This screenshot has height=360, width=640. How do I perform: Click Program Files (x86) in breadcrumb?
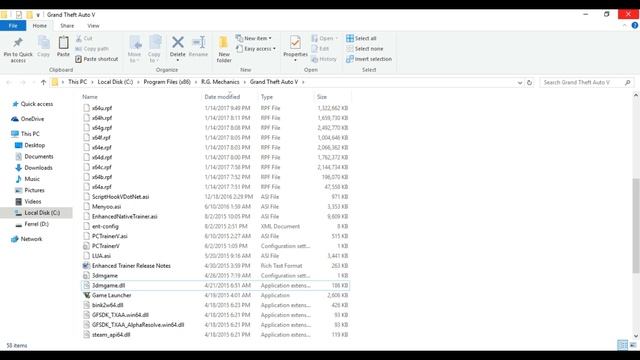(167, 82)
